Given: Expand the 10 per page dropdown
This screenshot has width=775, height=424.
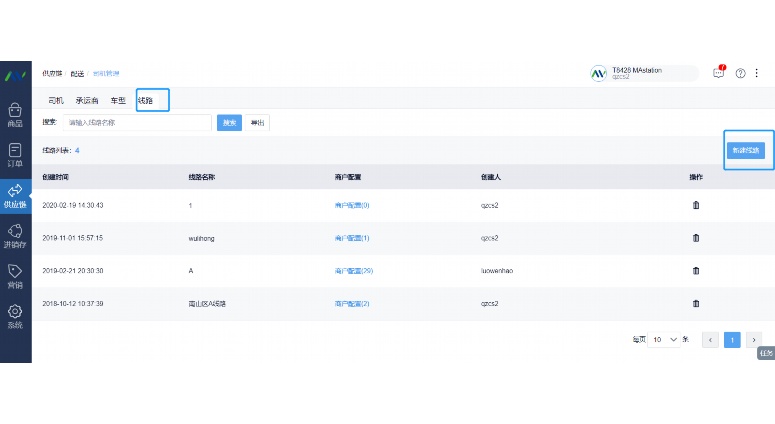Looking at the screenshot, I should [x=664, y=339].
